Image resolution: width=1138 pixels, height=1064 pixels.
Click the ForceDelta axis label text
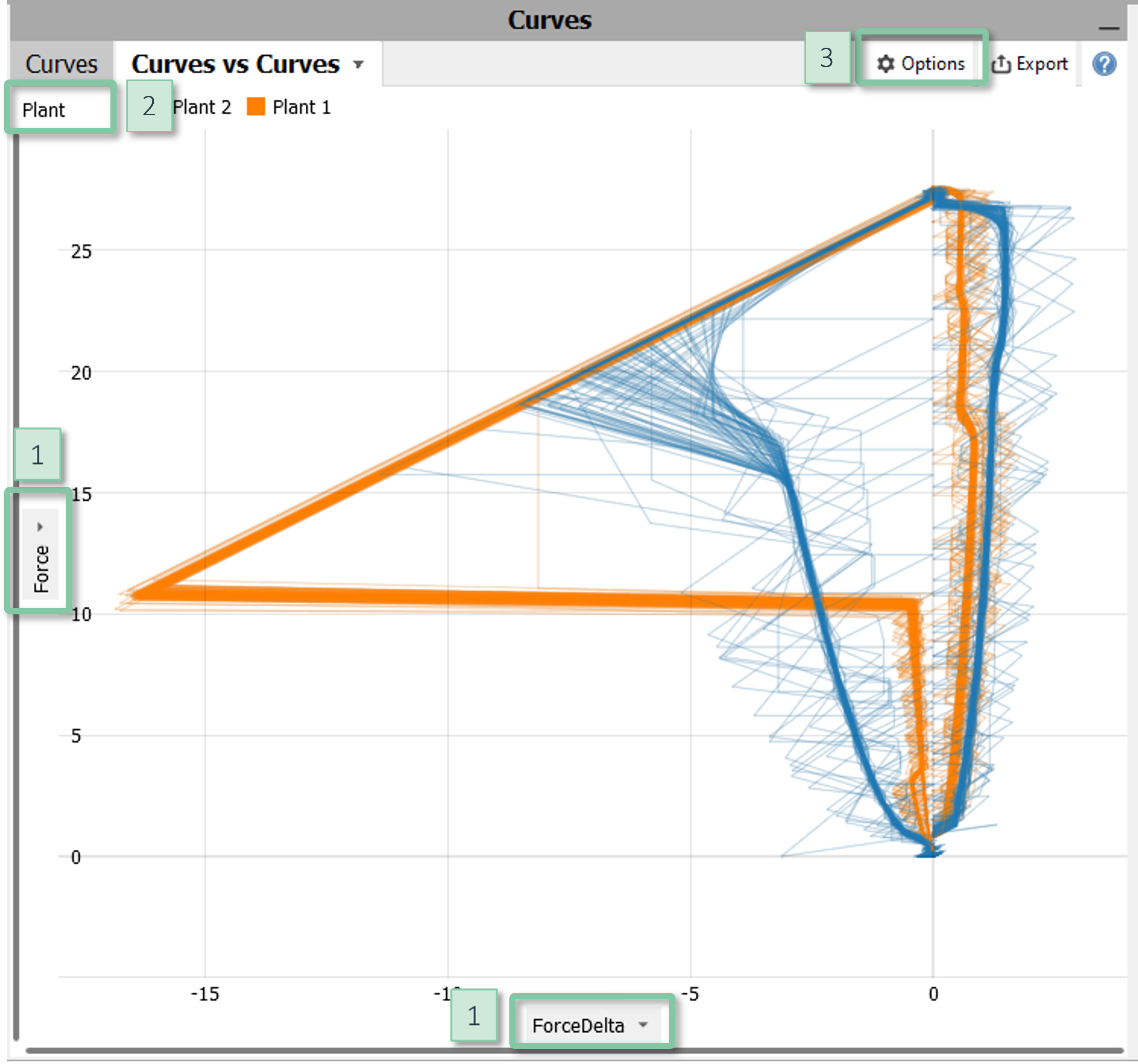coord(577,1025)
